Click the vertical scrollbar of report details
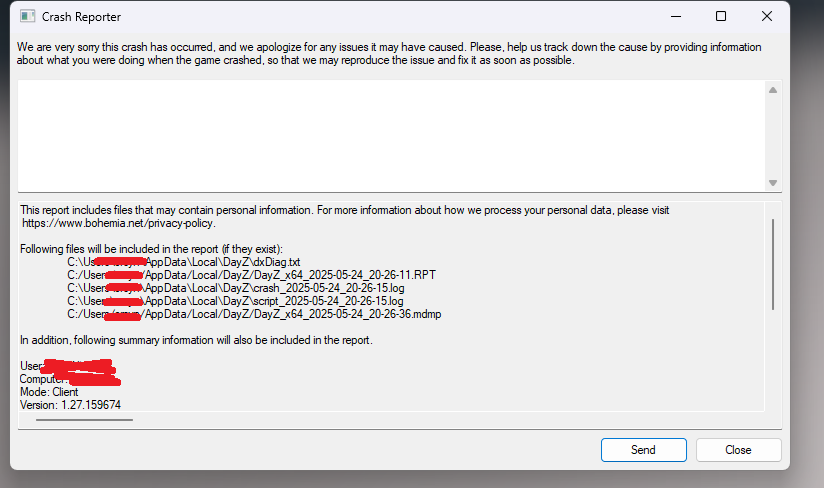This screenshot has height=488, width=824. (x=772, y=264)
